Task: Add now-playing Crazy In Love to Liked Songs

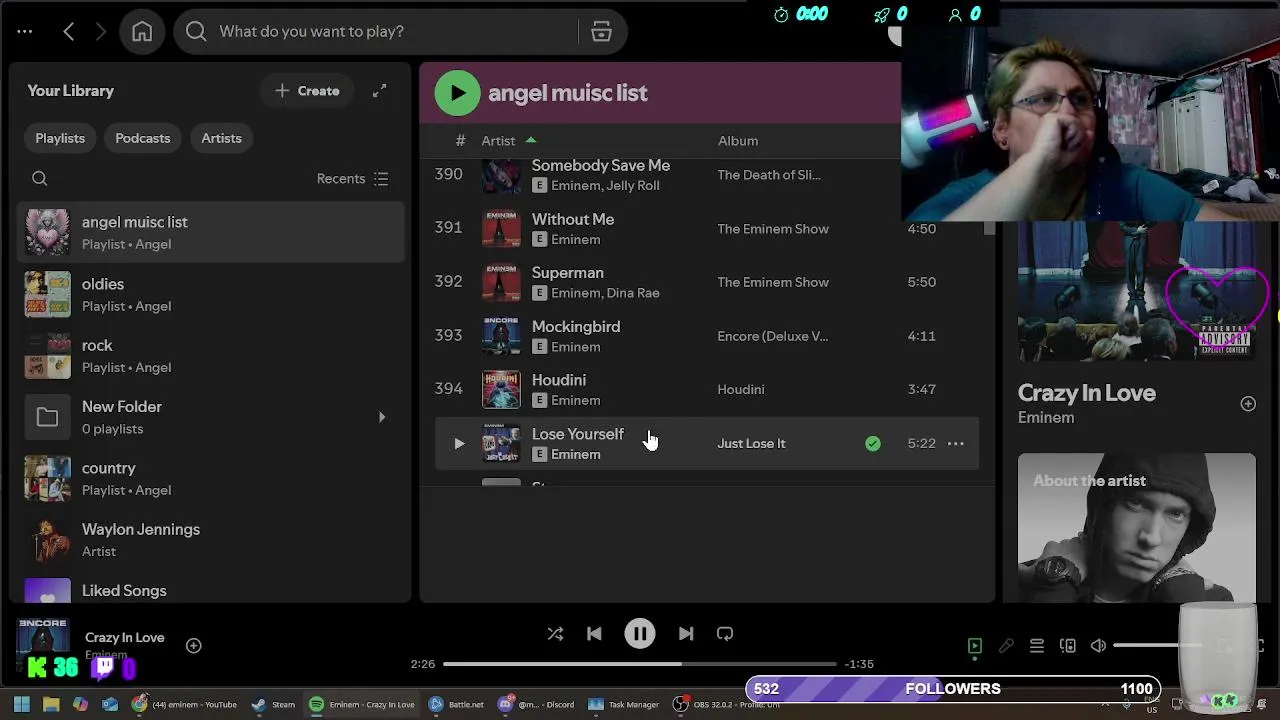Action: (193, 646)
